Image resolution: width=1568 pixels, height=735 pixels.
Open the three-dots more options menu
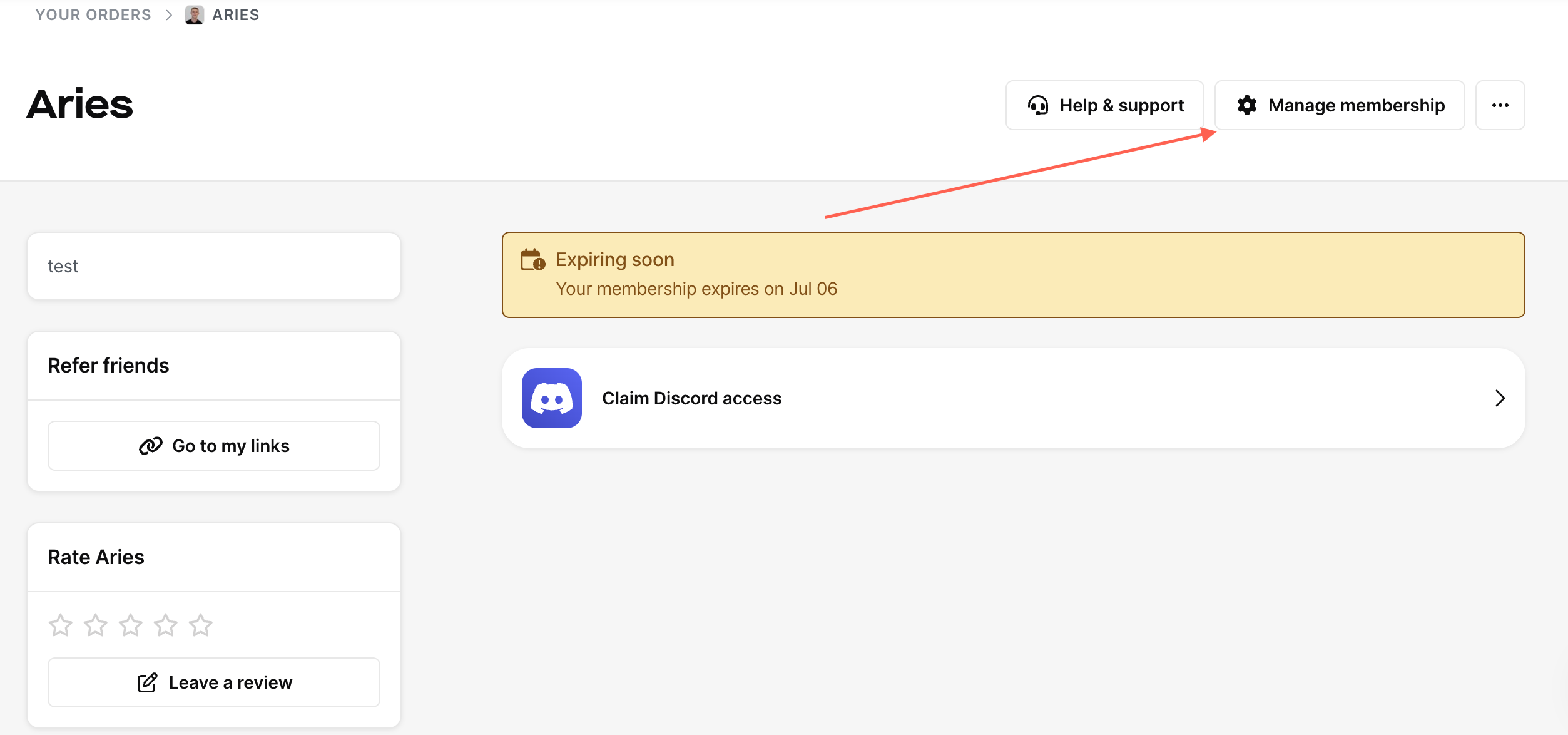tap(1500, 105)
